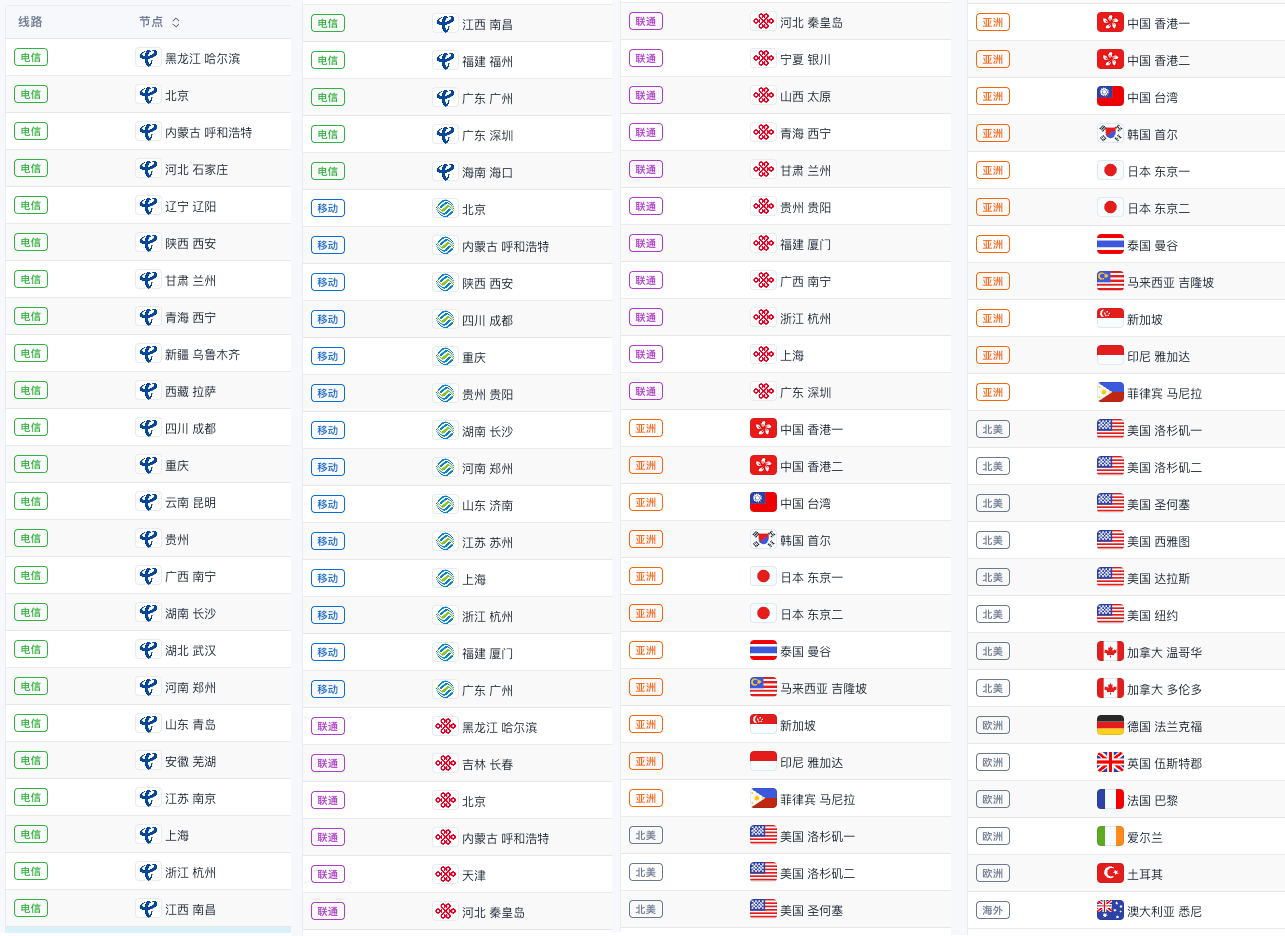Select the 移动 tag beside 重庆

click(x=328, y=356)
